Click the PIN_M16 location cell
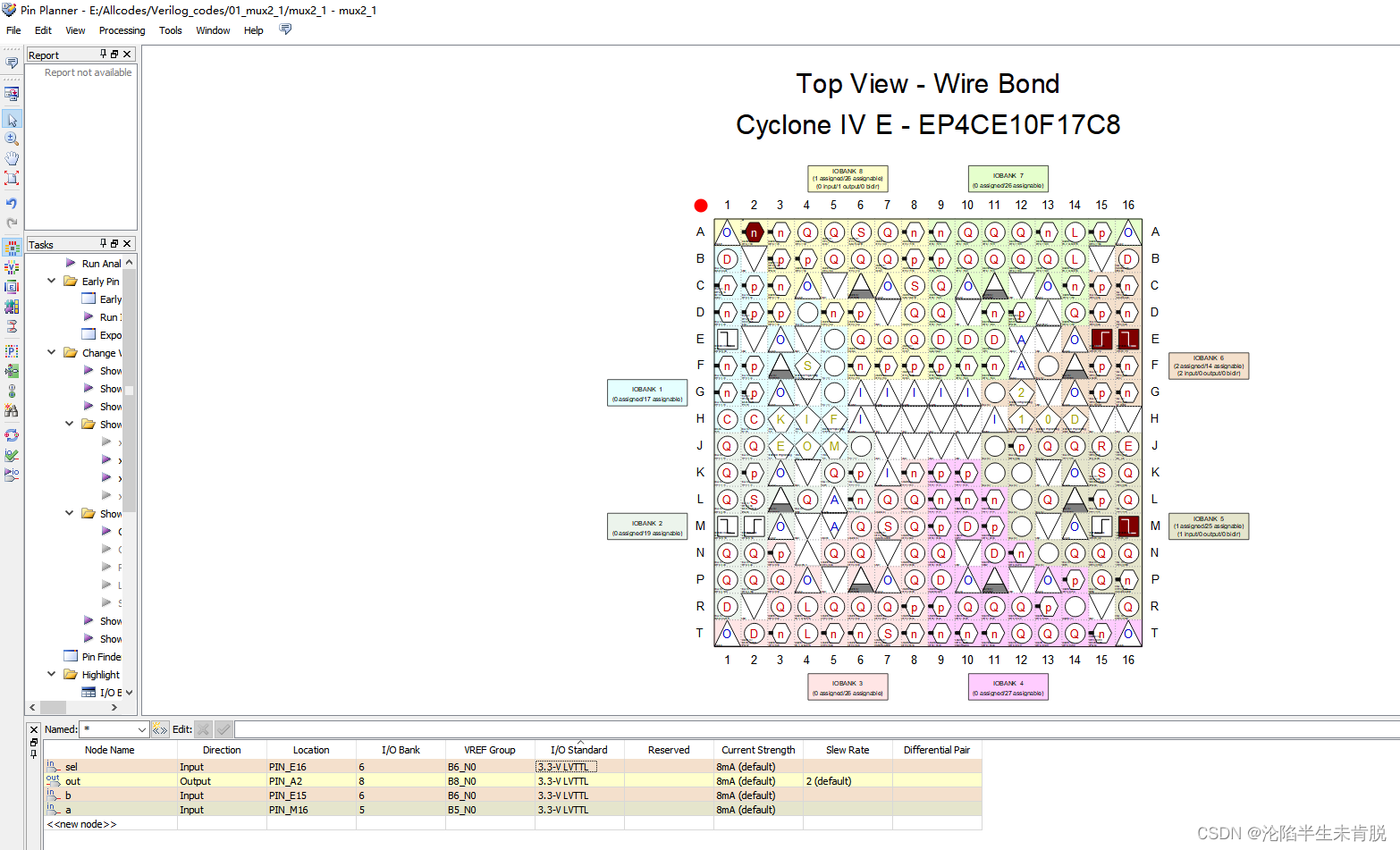Screen dimensions: 1400x850 point(311,810)
